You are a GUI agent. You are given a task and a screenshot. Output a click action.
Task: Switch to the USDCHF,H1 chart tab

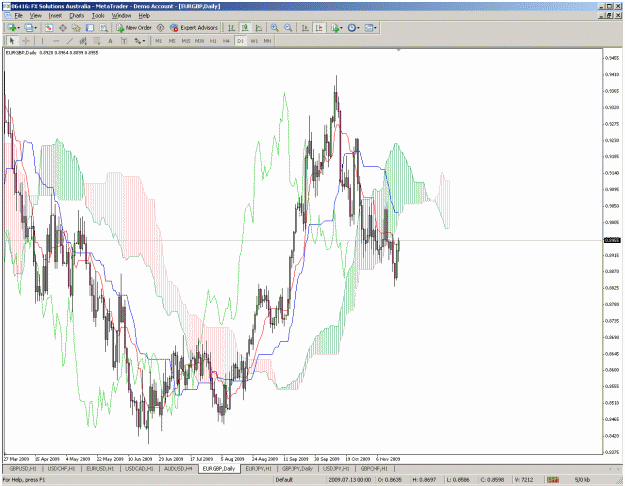[61, 468]
